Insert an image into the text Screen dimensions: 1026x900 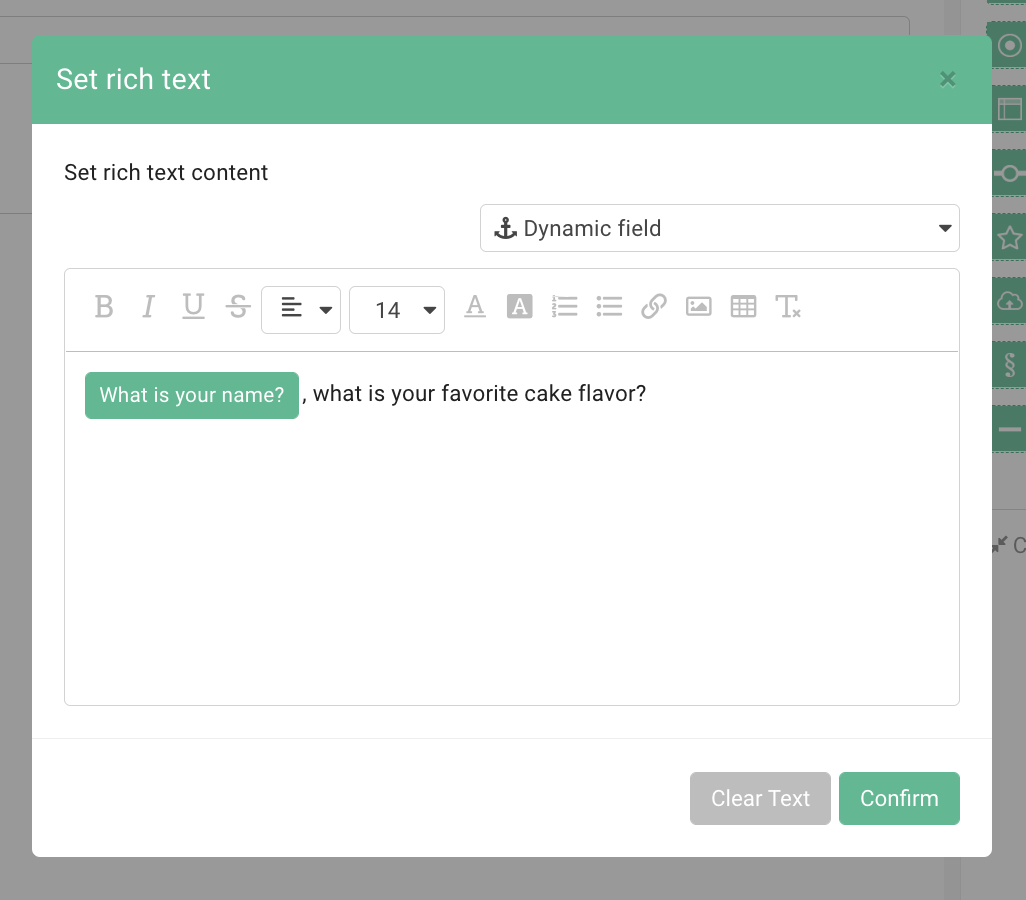pos(698,307)
